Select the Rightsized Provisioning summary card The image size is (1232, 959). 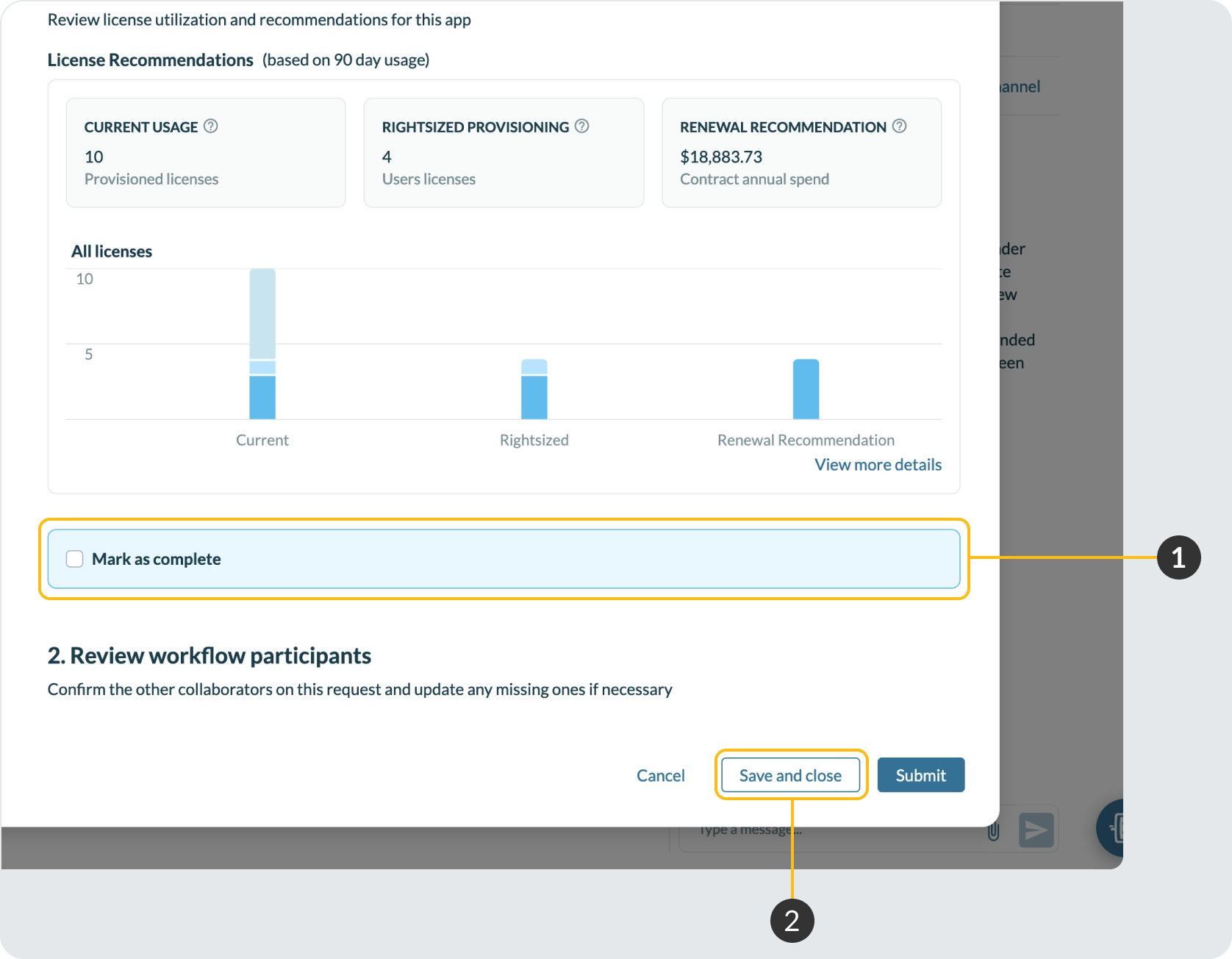[504, 153]
